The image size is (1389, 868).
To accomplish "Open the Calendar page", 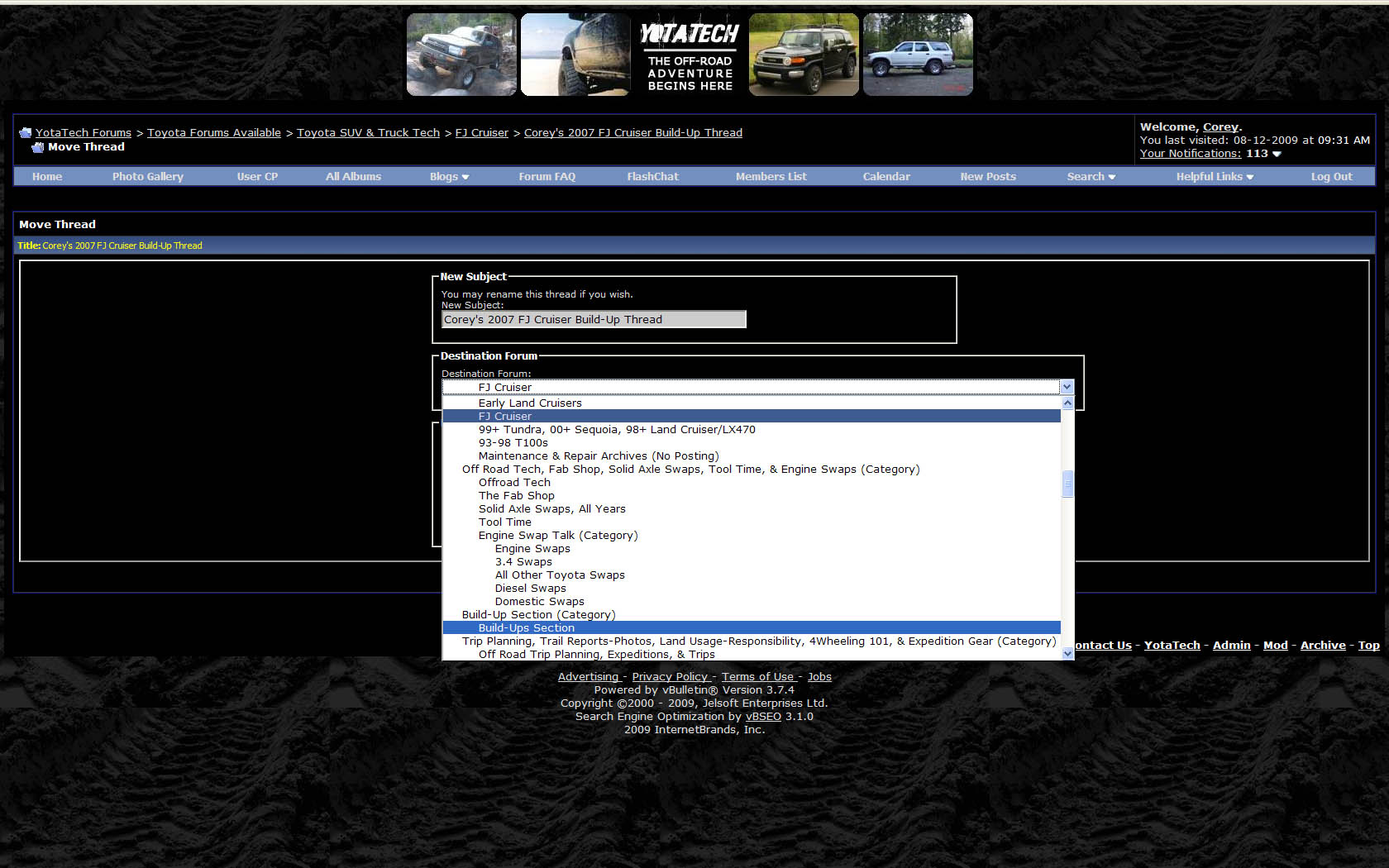I will tap(886, 177).
